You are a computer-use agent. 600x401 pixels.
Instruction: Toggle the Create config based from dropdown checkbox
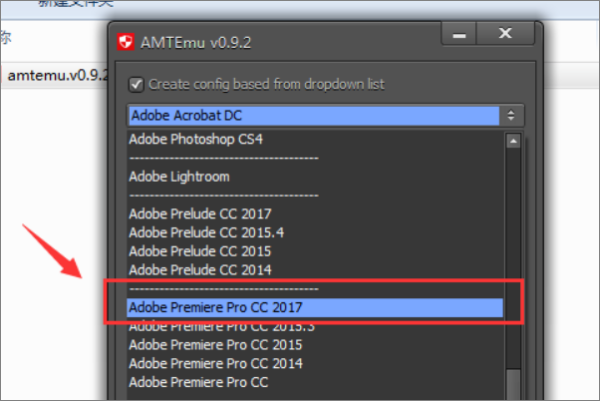[x=135, y=84]
